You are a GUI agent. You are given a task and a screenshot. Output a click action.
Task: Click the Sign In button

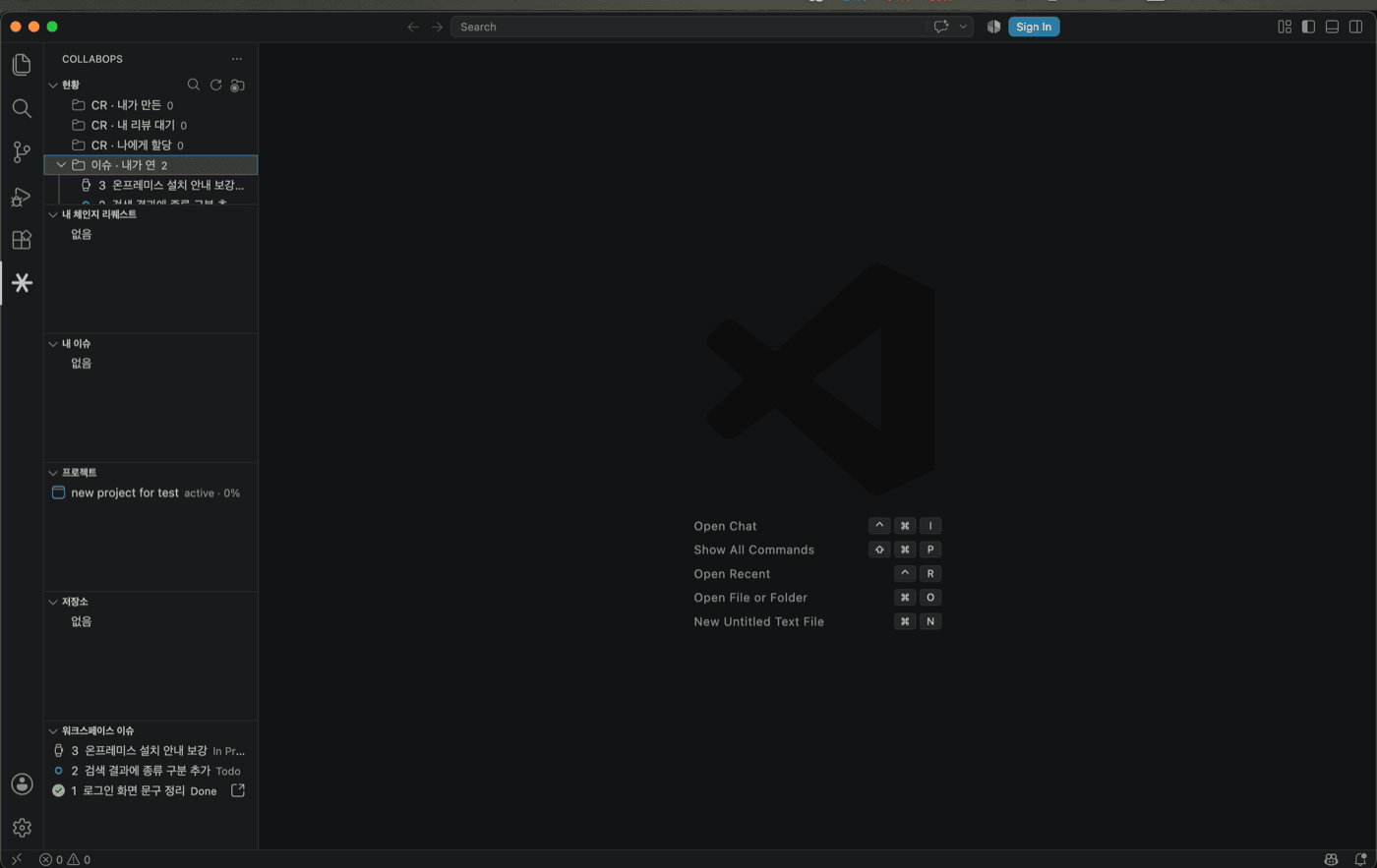coord(1034,27)
